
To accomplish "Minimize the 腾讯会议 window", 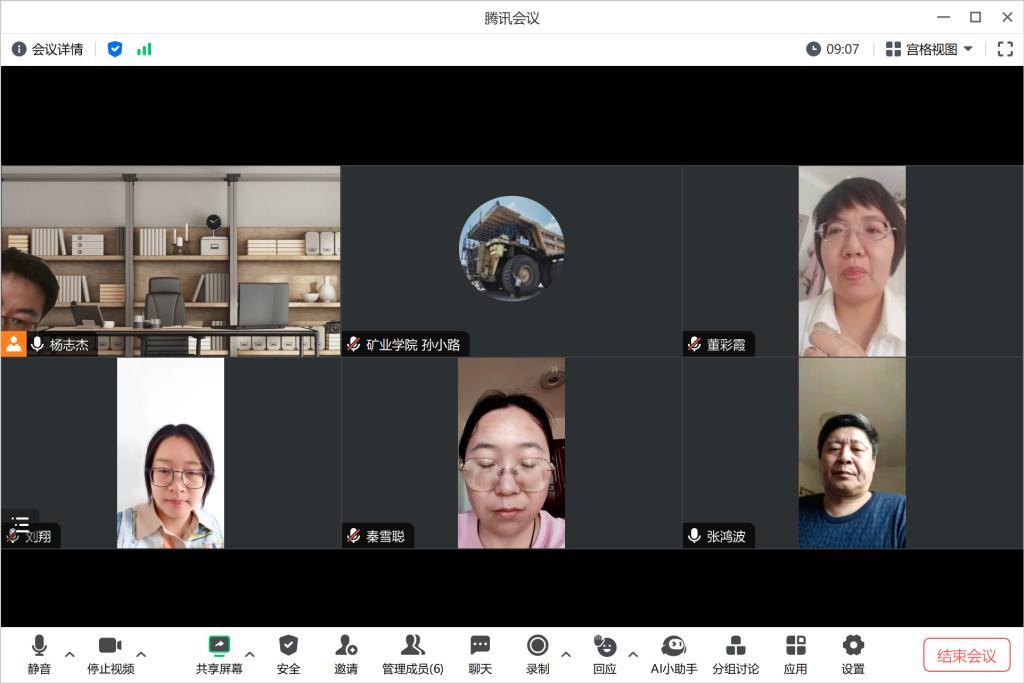I will tap(944, 18).
